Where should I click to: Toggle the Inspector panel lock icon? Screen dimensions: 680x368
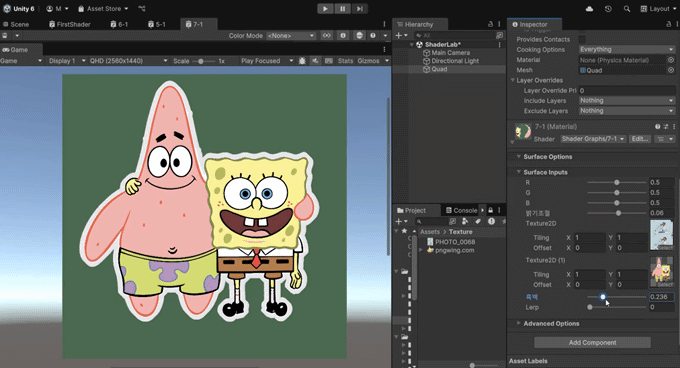pos(668,24)
